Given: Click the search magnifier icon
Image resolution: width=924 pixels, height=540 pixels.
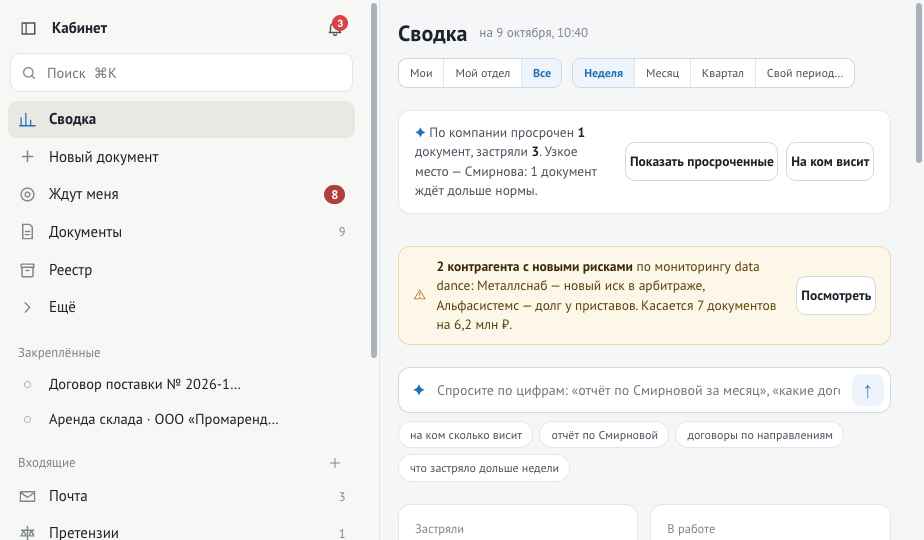Looking at the screenshot, I should (x=28, y=73).
